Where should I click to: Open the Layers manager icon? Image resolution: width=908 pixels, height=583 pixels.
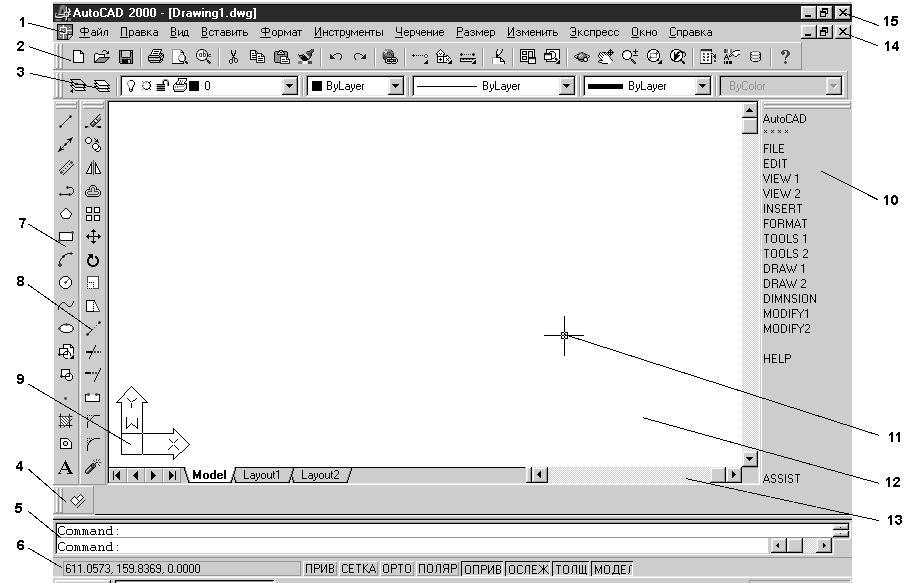tap(102, 86)
